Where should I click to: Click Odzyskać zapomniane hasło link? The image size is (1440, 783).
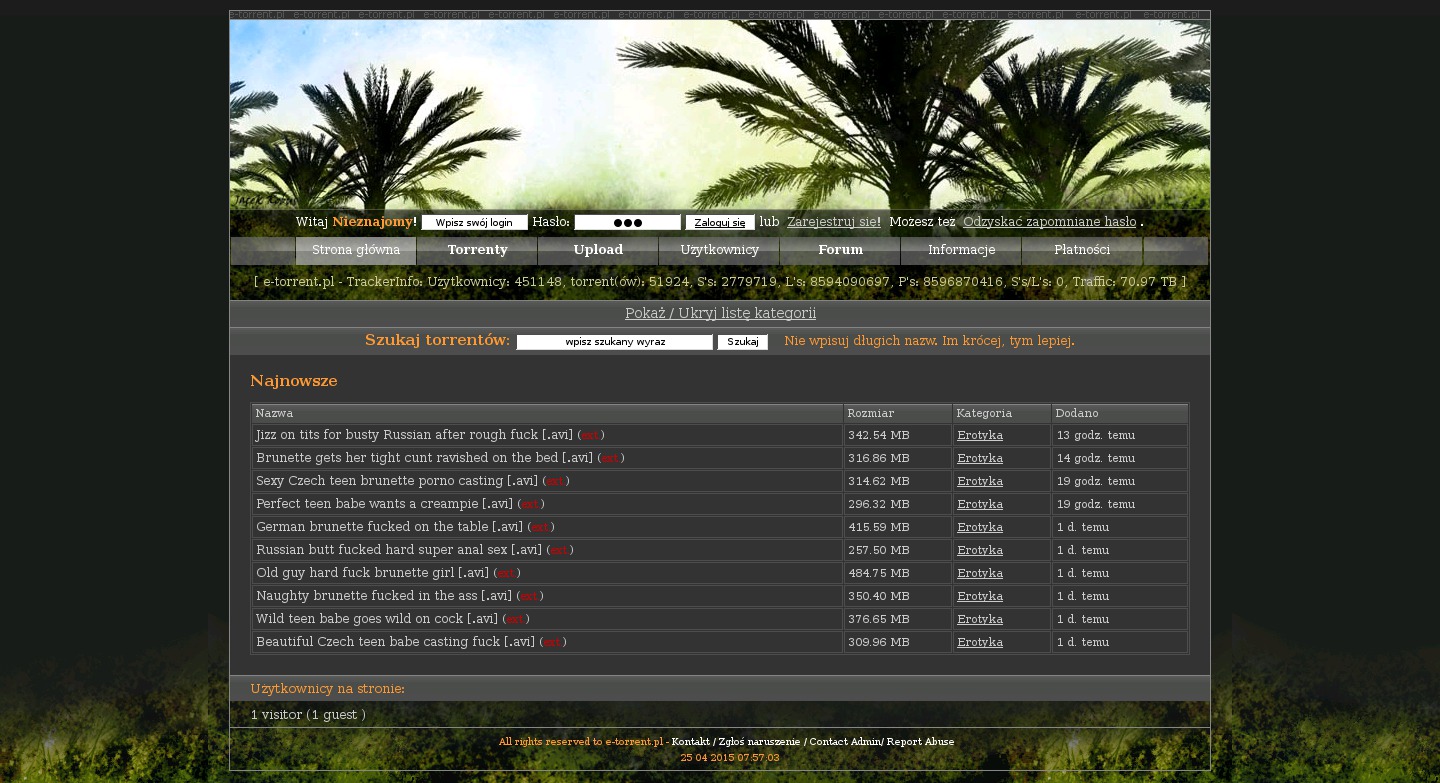(1049, 222)
